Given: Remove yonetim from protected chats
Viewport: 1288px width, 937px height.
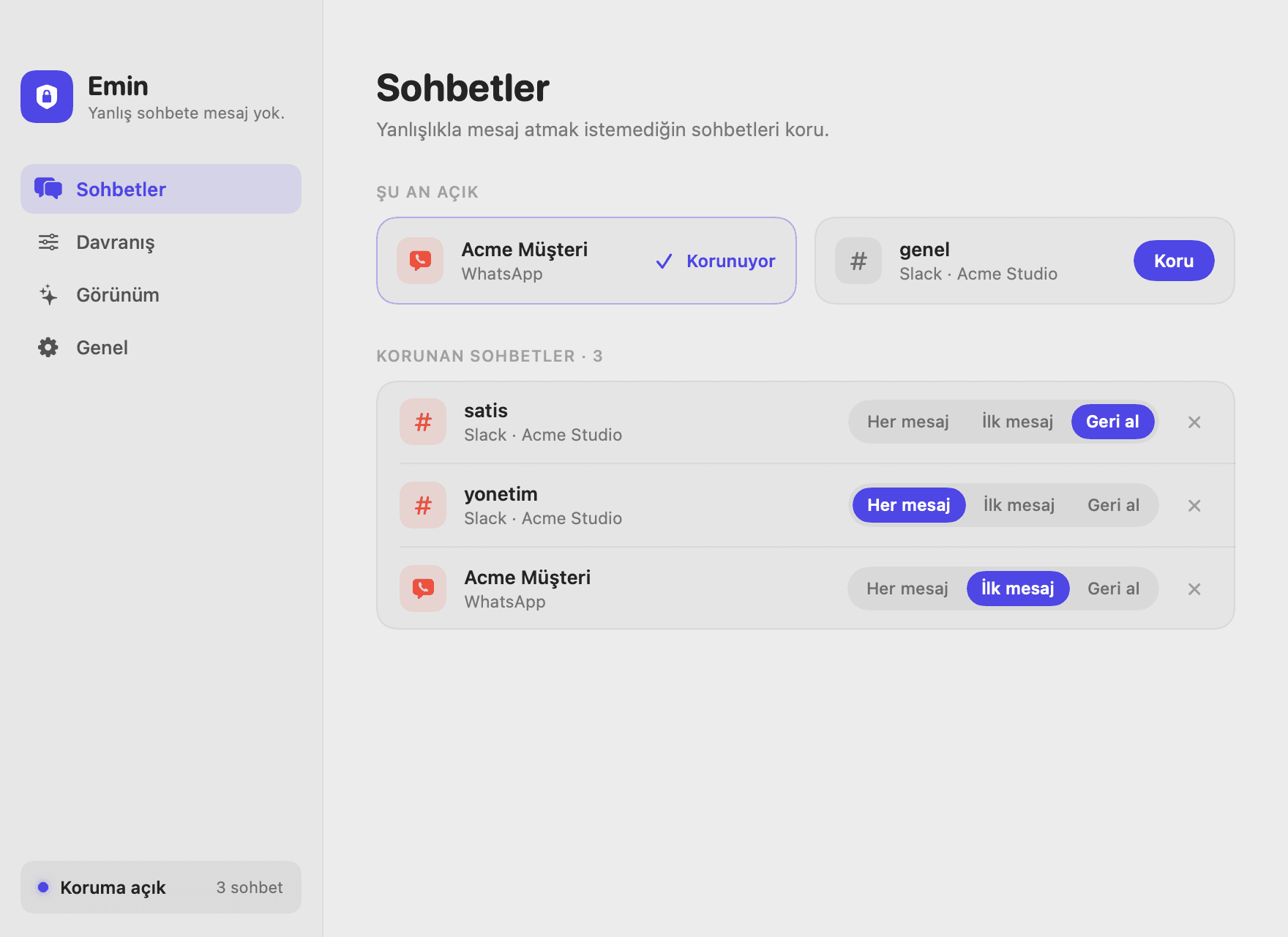Looking at the screenshot, I should (x=1194, y=506).
